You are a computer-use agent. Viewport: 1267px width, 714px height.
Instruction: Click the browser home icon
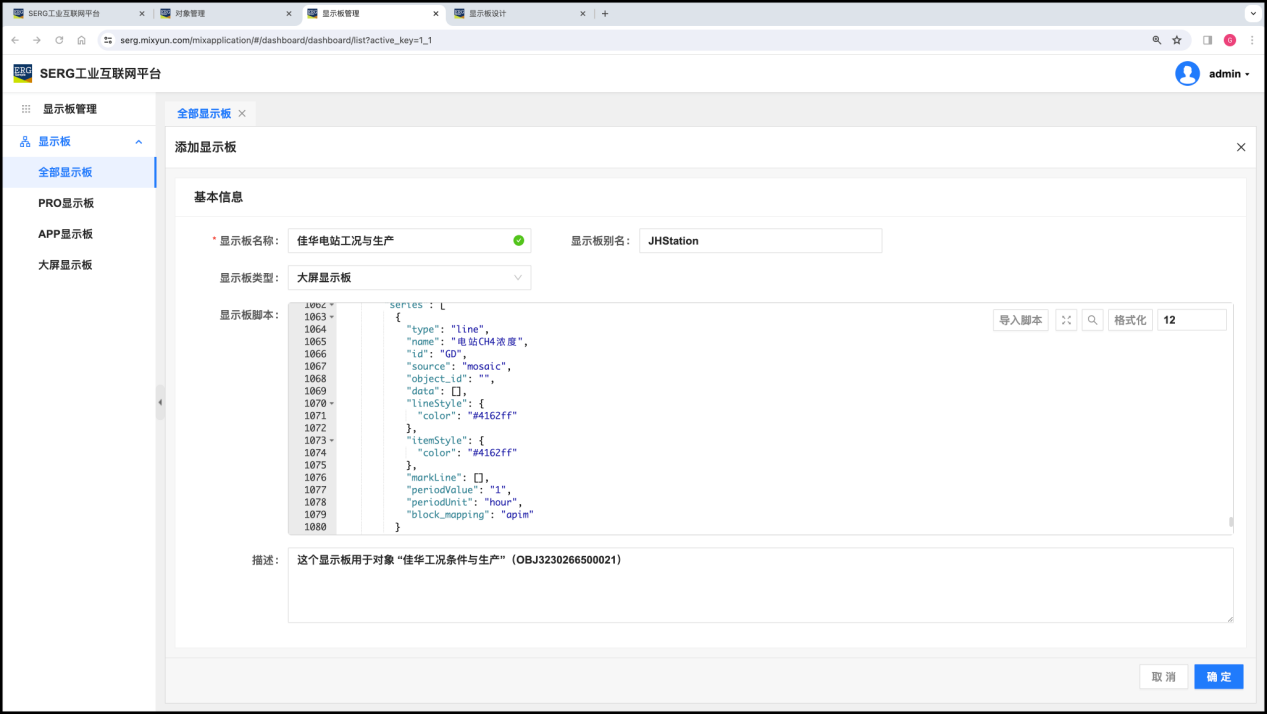coord(81,40)
